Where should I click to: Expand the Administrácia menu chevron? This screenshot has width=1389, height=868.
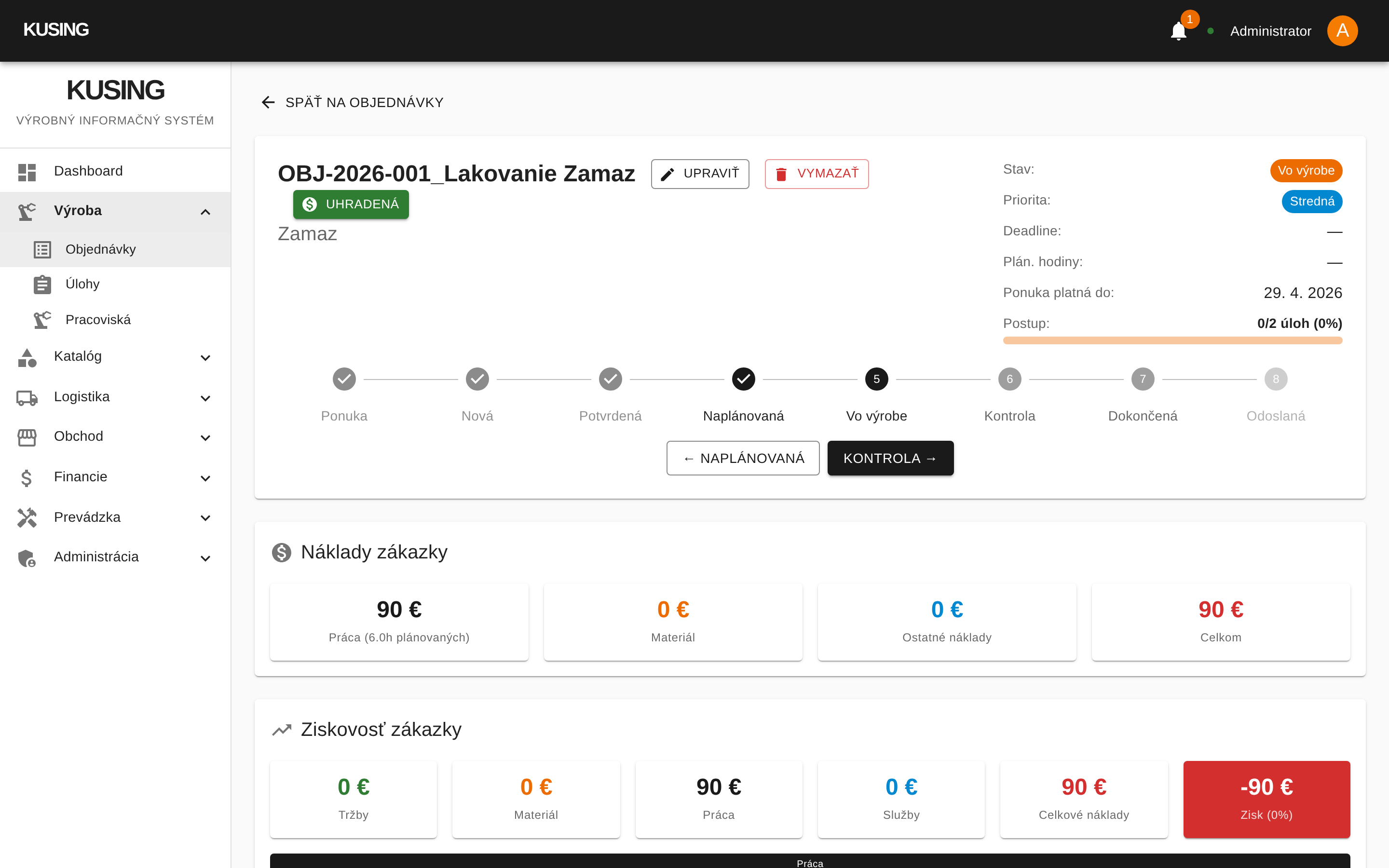205,558
